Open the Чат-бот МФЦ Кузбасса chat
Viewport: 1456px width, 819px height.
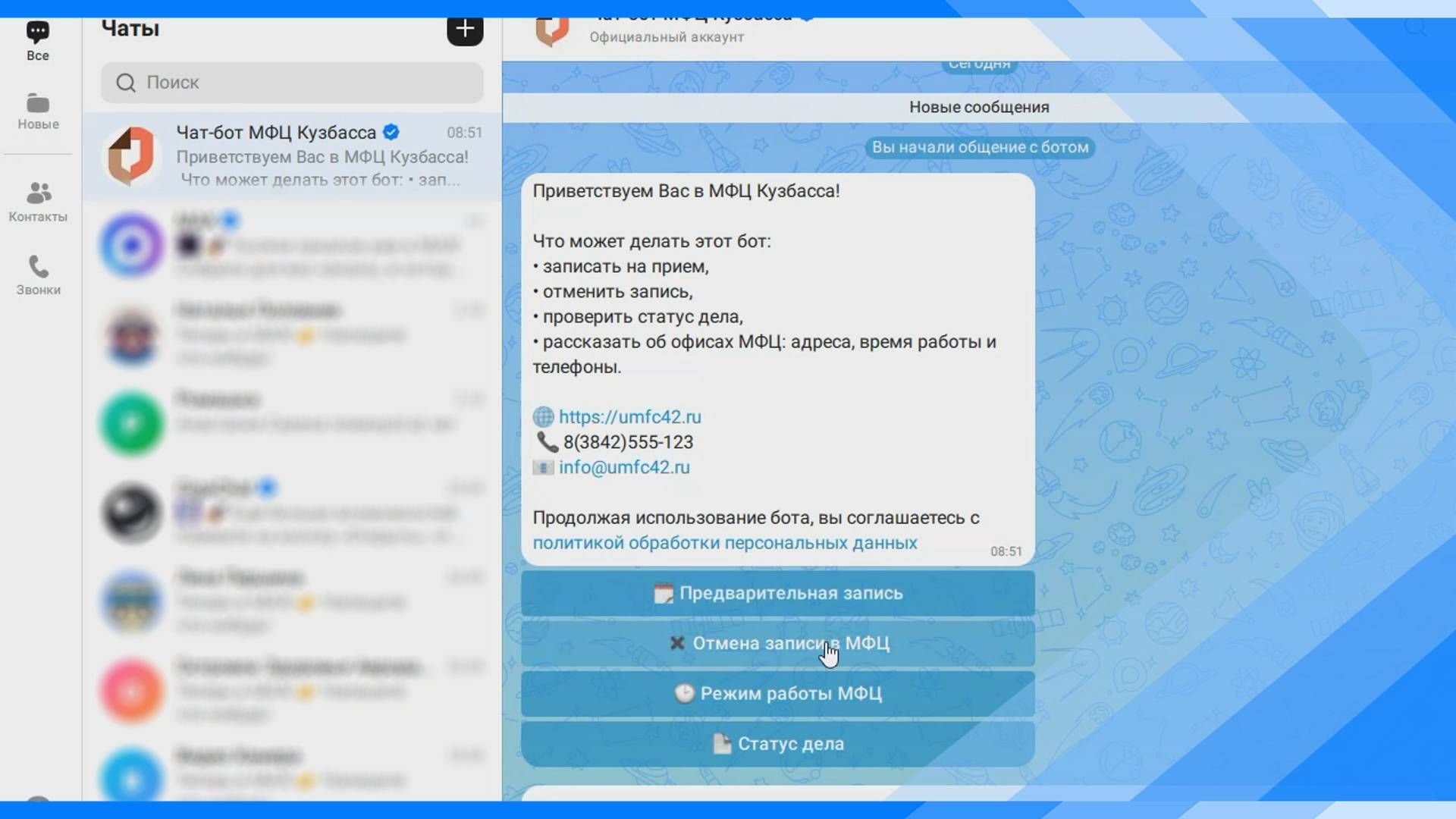coord(292,155)
